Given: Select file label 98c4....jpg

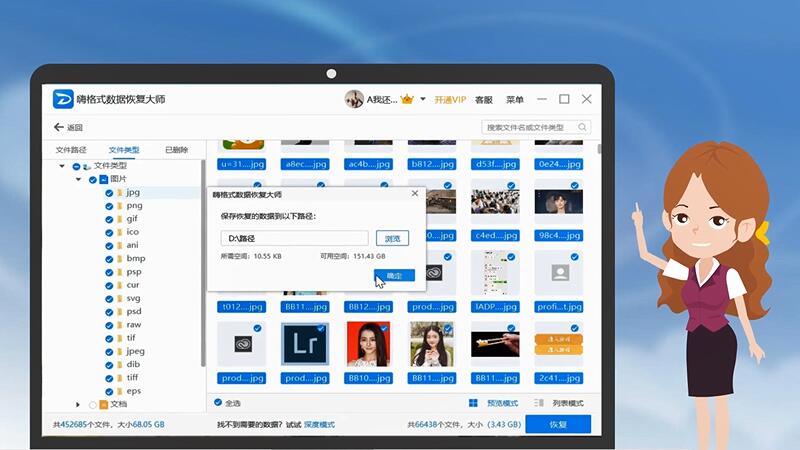Looking at the screenshot, I should 559,236.
